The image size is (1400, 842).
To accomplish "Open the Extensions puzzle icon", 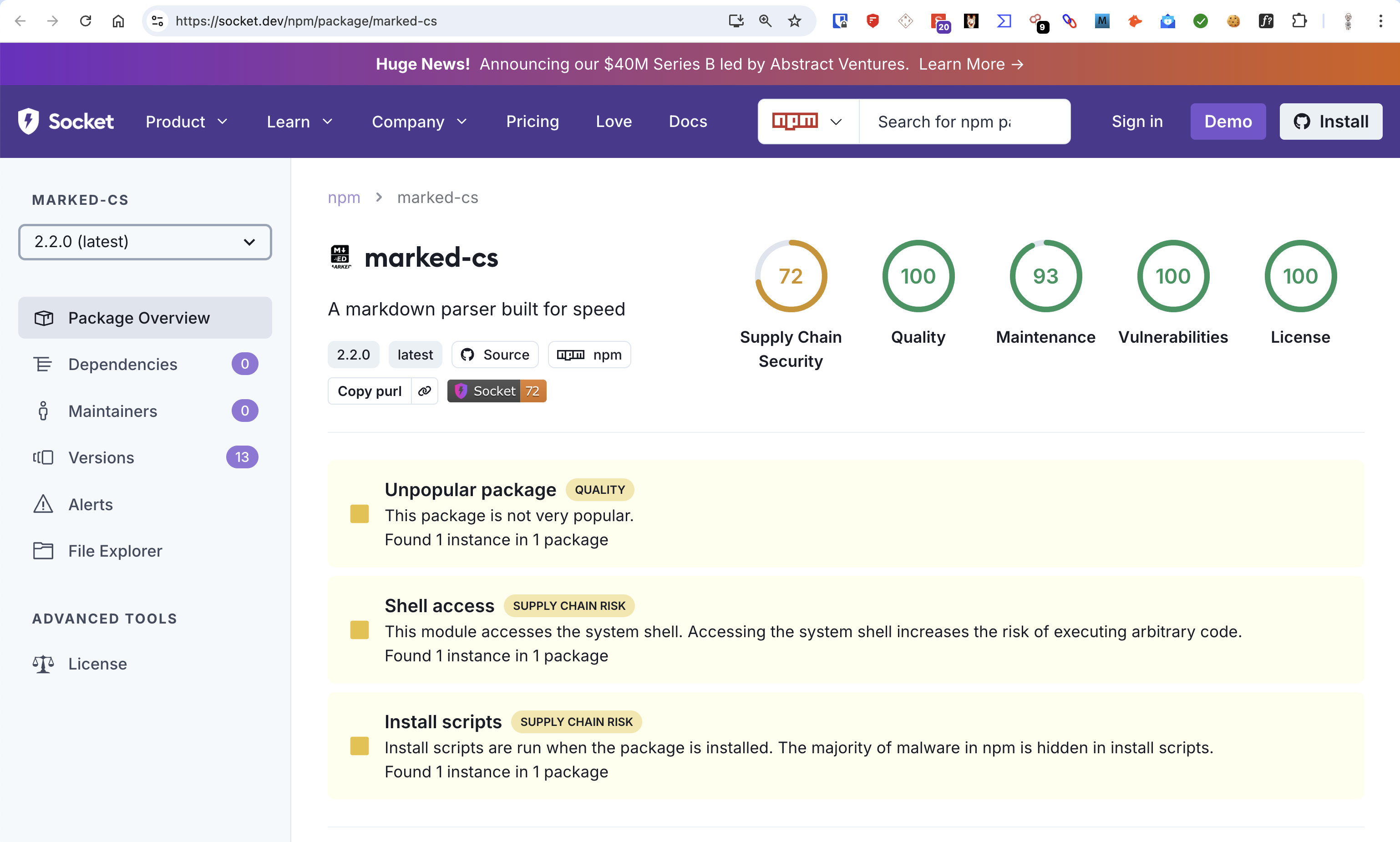I will click(1299, 21).
